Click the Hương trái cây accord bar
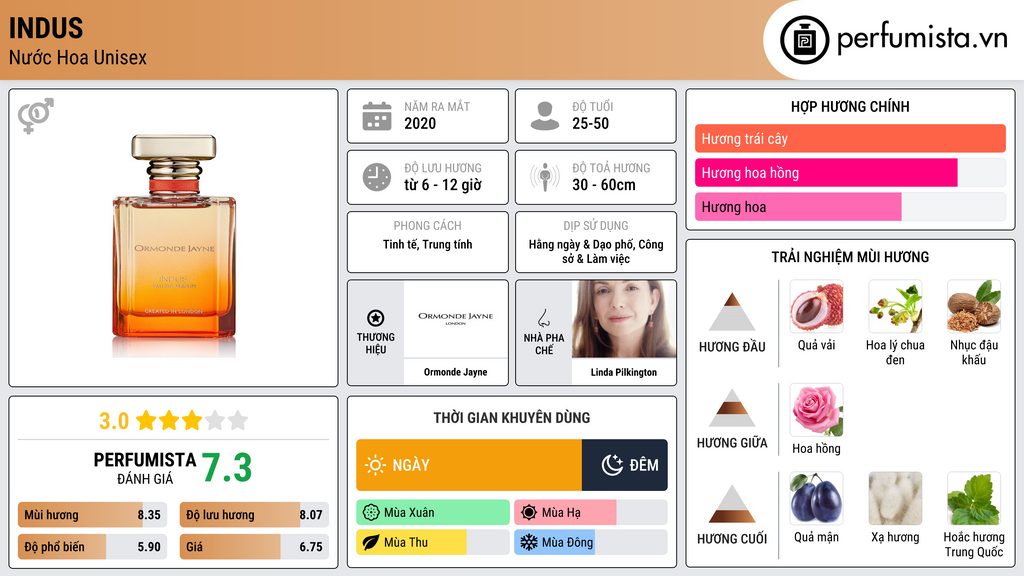Image resolution: width=1024 pixels, height=576 pixels. click(x=850, y=138)
